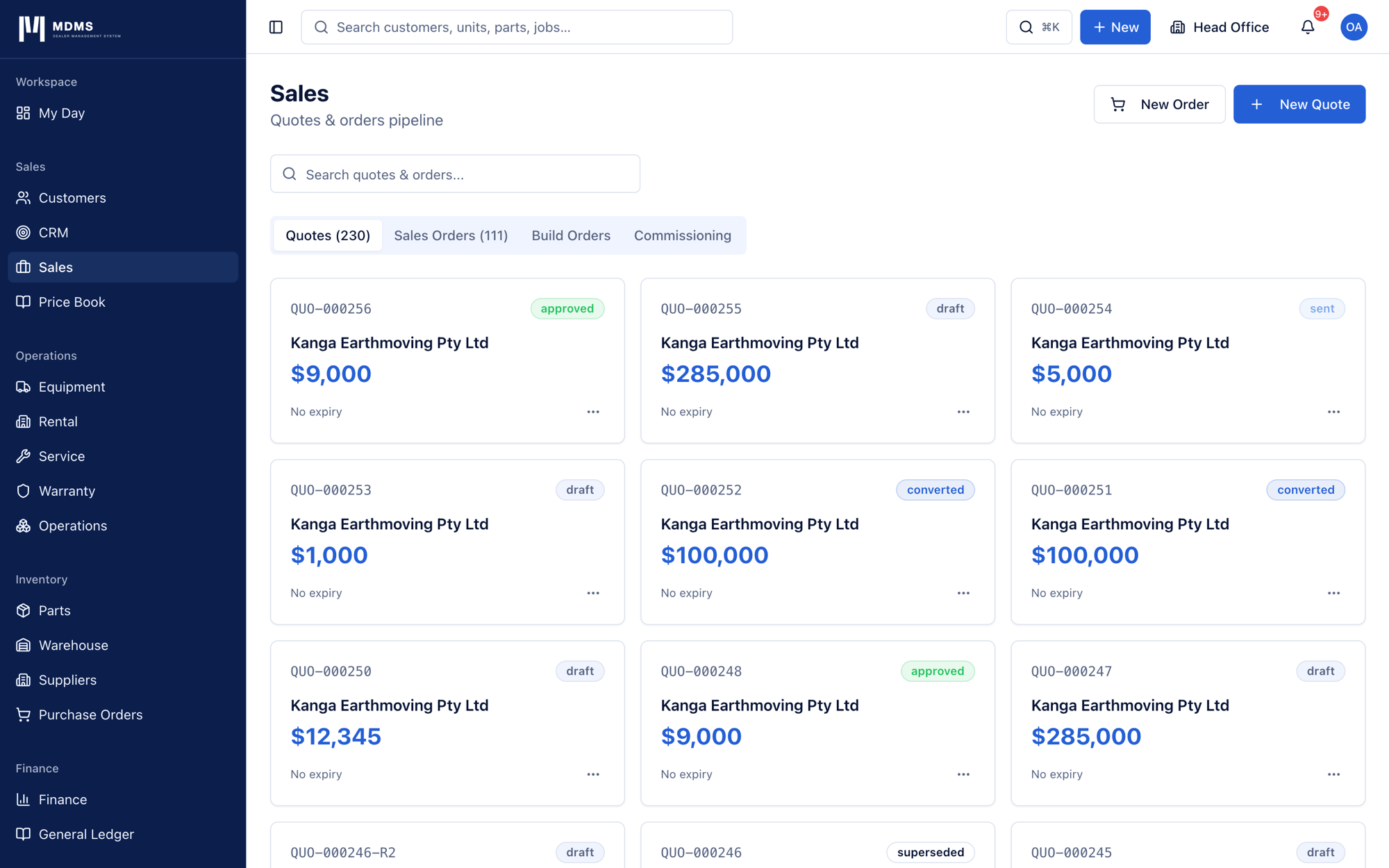Open more options for QUO-000251
The width and height of the screenshot is (1389, 868).
pyautogui.click(x=1333, y=593)
